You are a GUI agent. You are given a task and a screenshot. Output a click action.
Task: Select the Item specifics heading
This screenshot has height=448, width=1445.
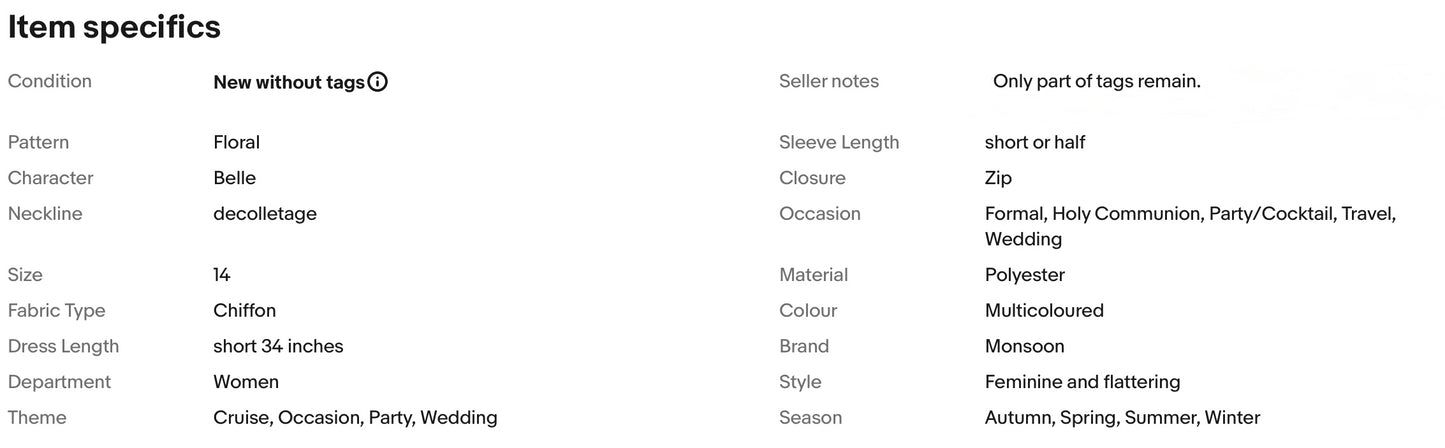(x=114, y=27)
